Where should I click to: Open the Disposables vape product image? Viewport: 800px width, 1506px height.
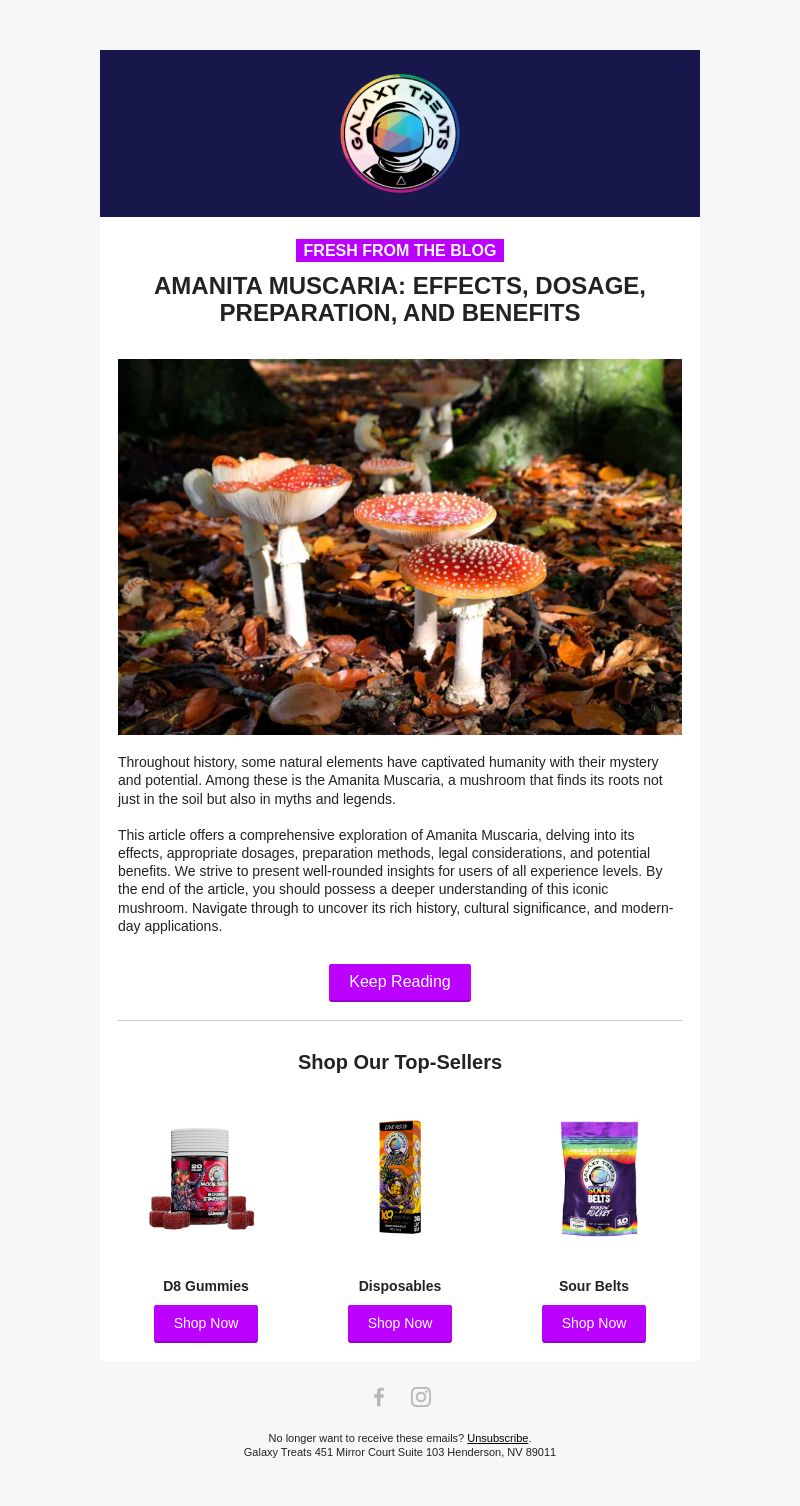tap(400, 1177)
